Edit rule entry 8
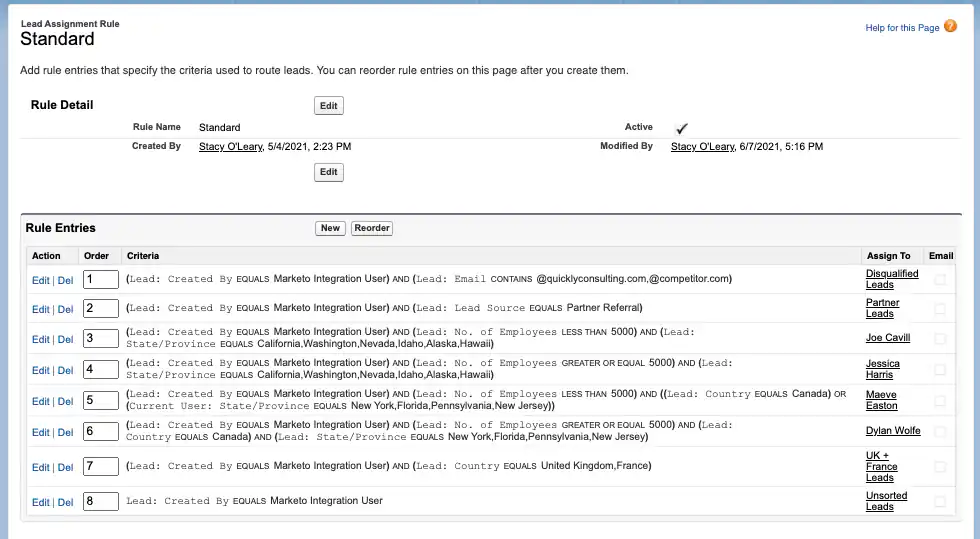Screen dimensions: 980x539 point(41,502)
